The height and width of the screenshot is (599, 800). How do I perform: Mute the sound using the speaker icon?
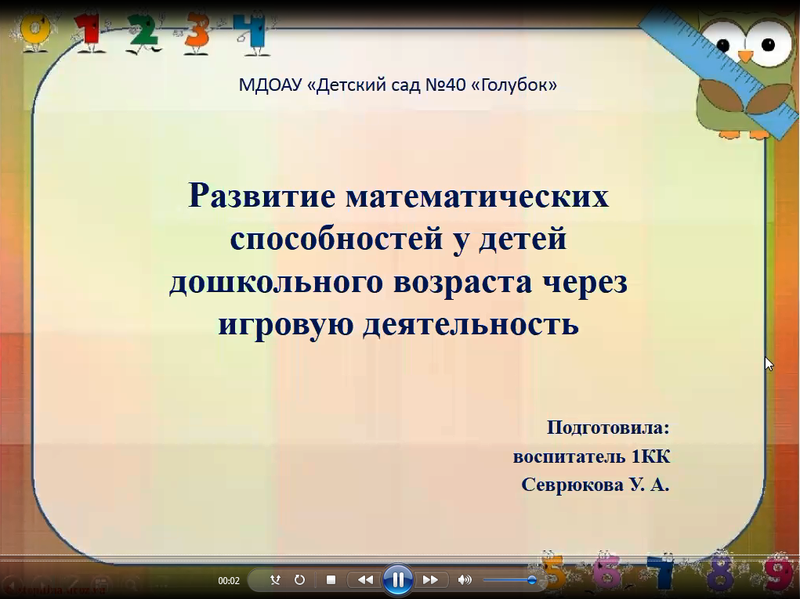(464, 580)
